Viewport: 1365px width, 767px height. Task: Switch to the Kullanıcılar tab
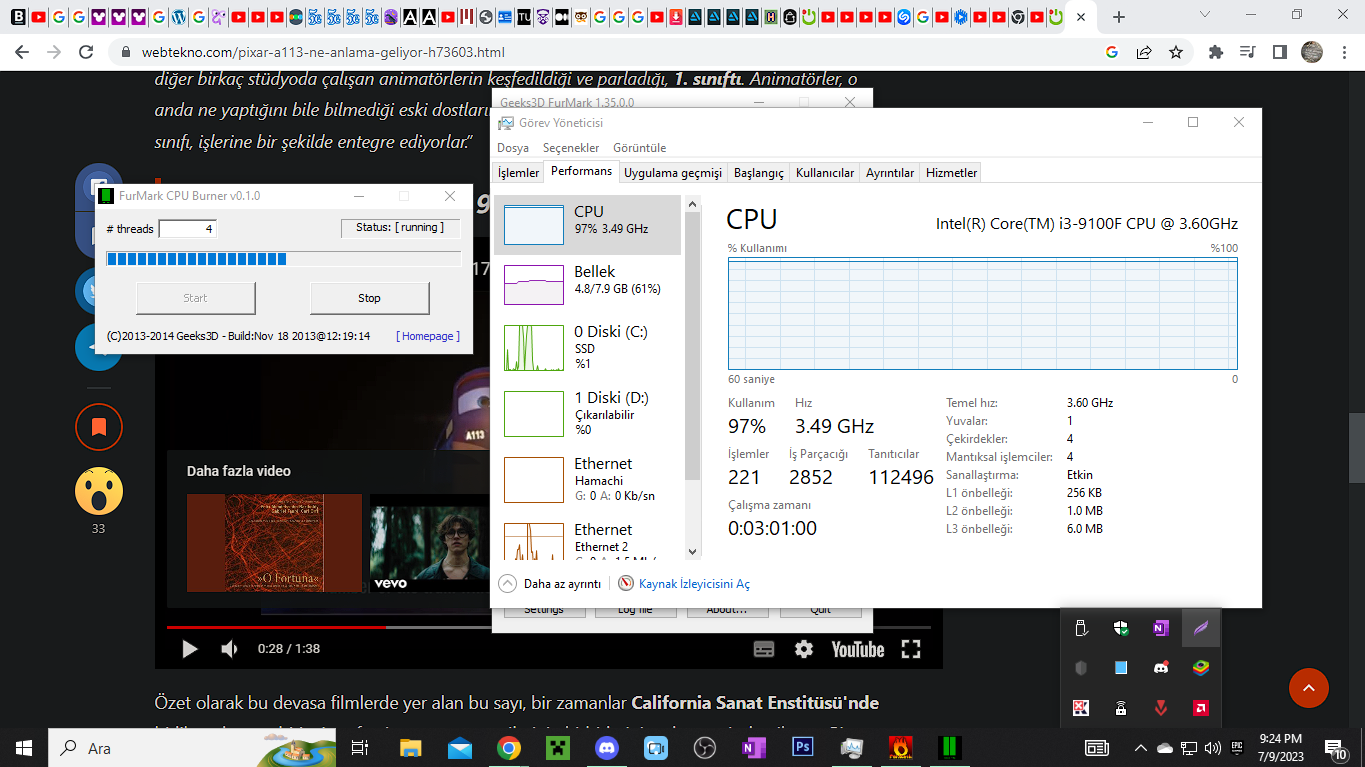pyautogui.click(x=825, y=173)
